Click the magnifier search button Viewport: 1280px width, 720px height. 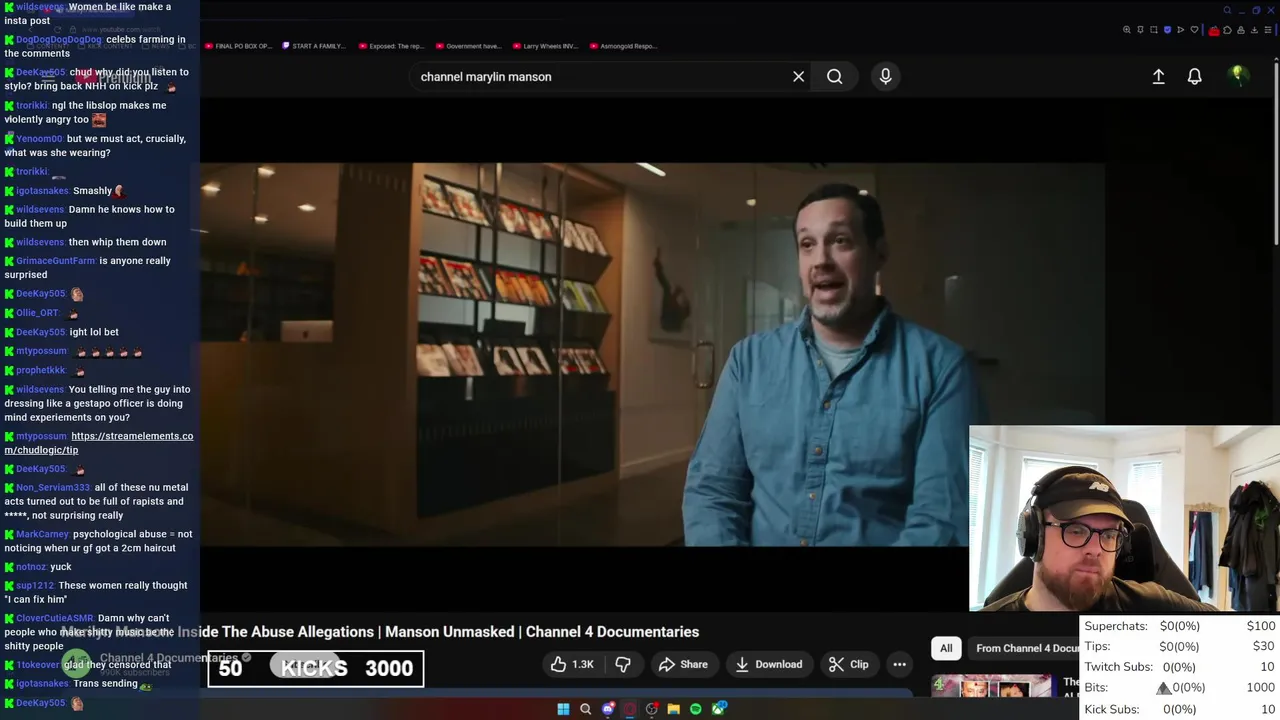click(x=834, y=76)
